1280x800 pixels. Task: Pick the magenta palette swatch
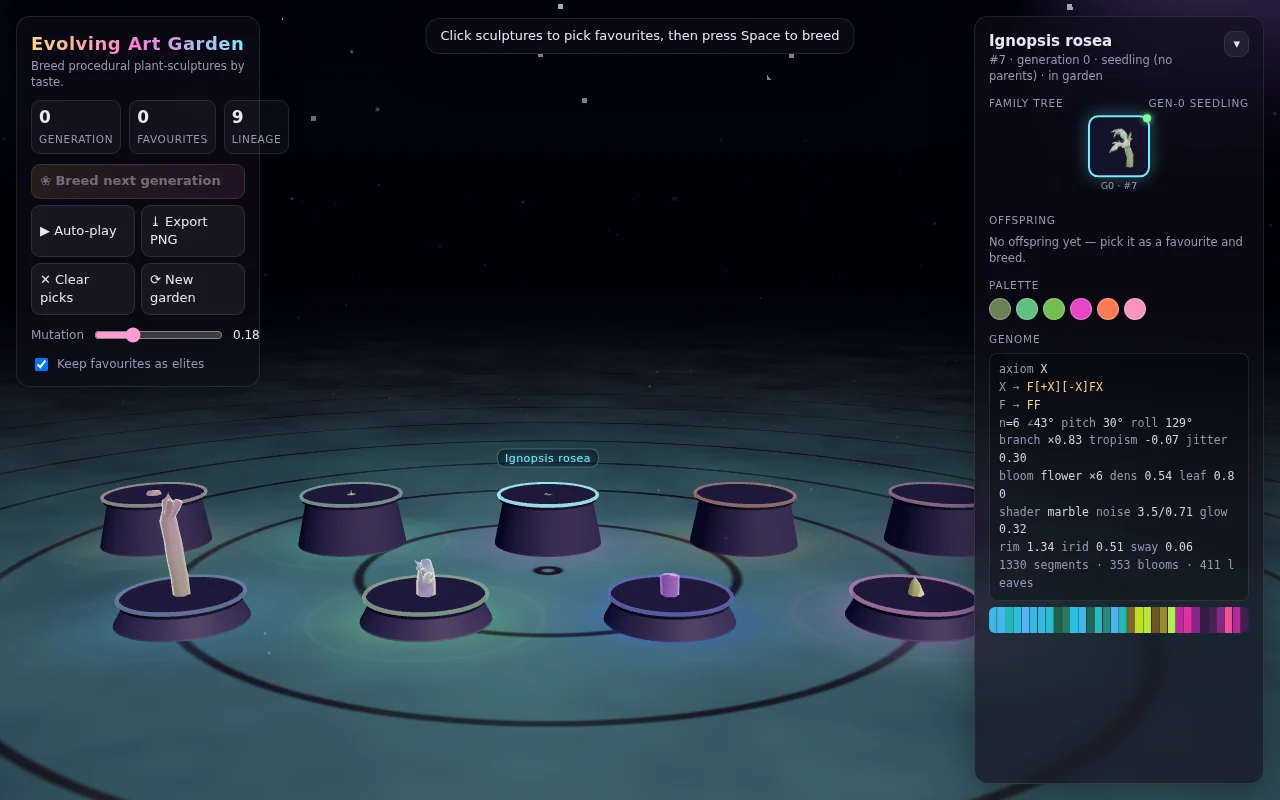[1081, 309]
